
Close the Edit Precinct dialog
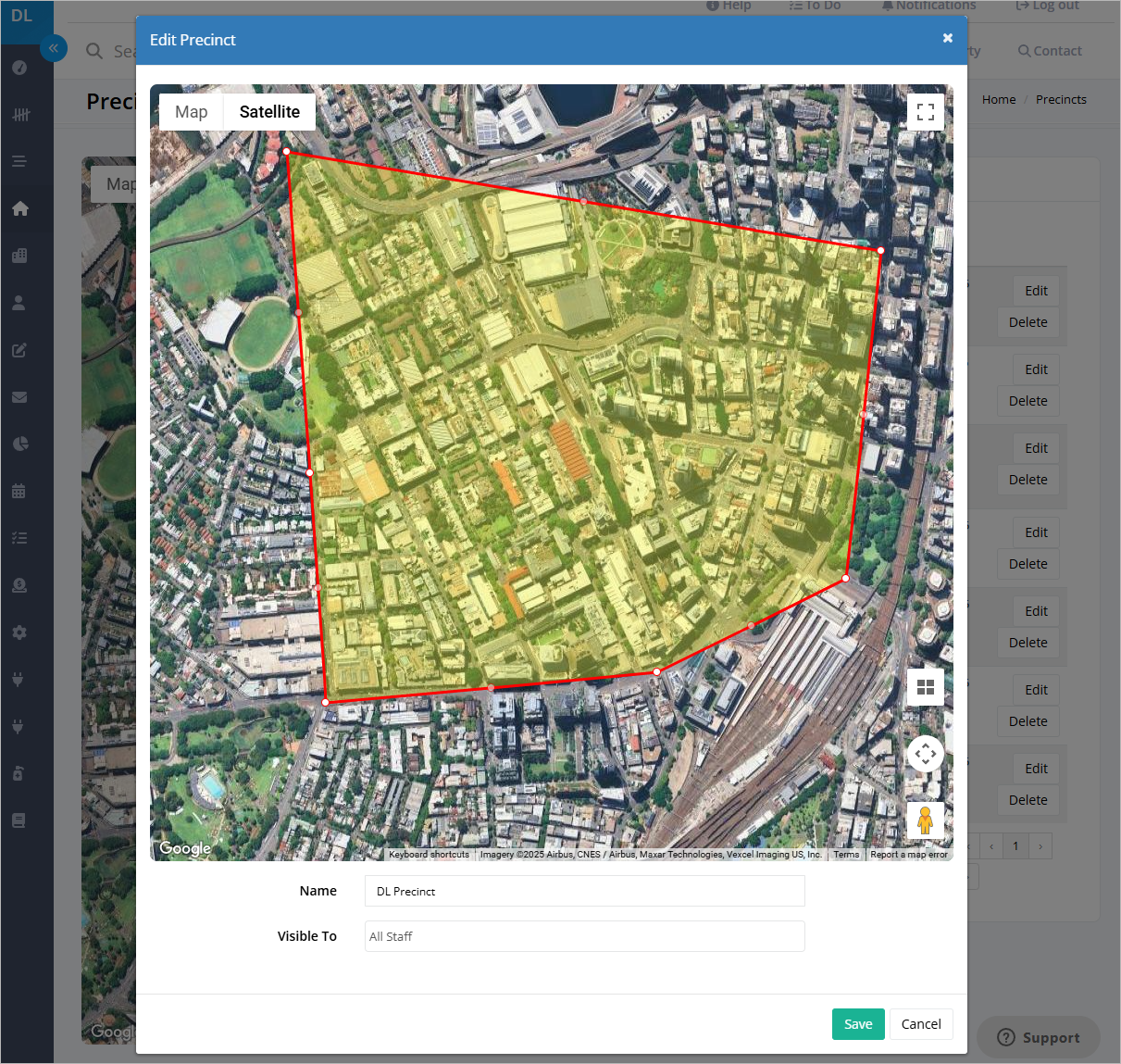click(x=947, y=38)
